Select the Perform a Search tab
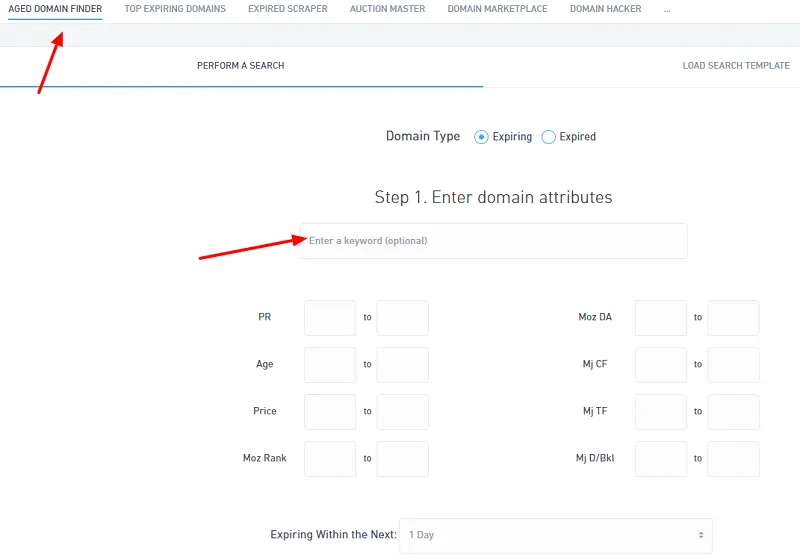 [240, 66]
